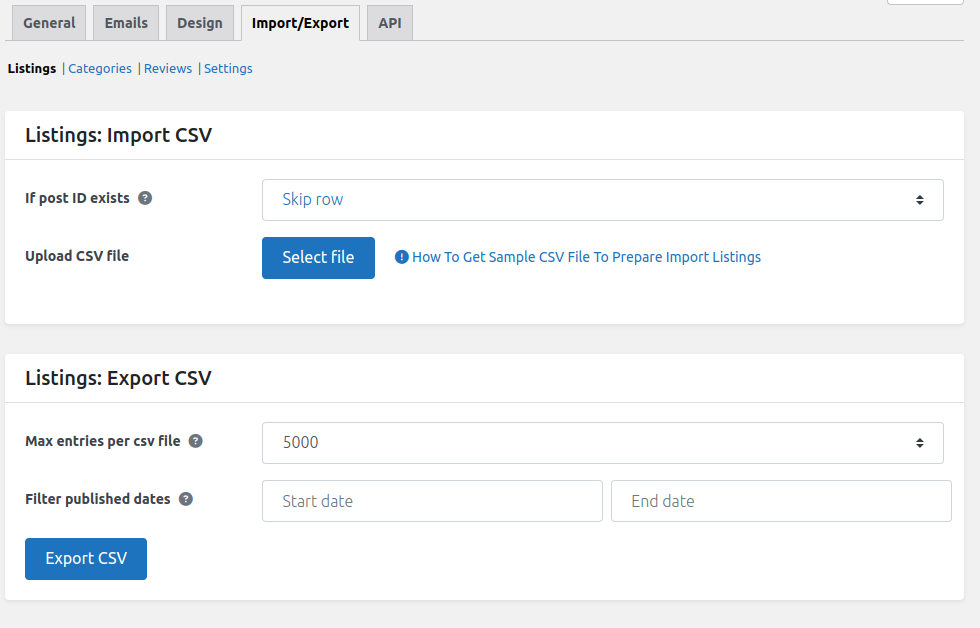Click help icon next to Max entries per csv file
Viewport: 980px width, 628px height.
coord(196,441)
